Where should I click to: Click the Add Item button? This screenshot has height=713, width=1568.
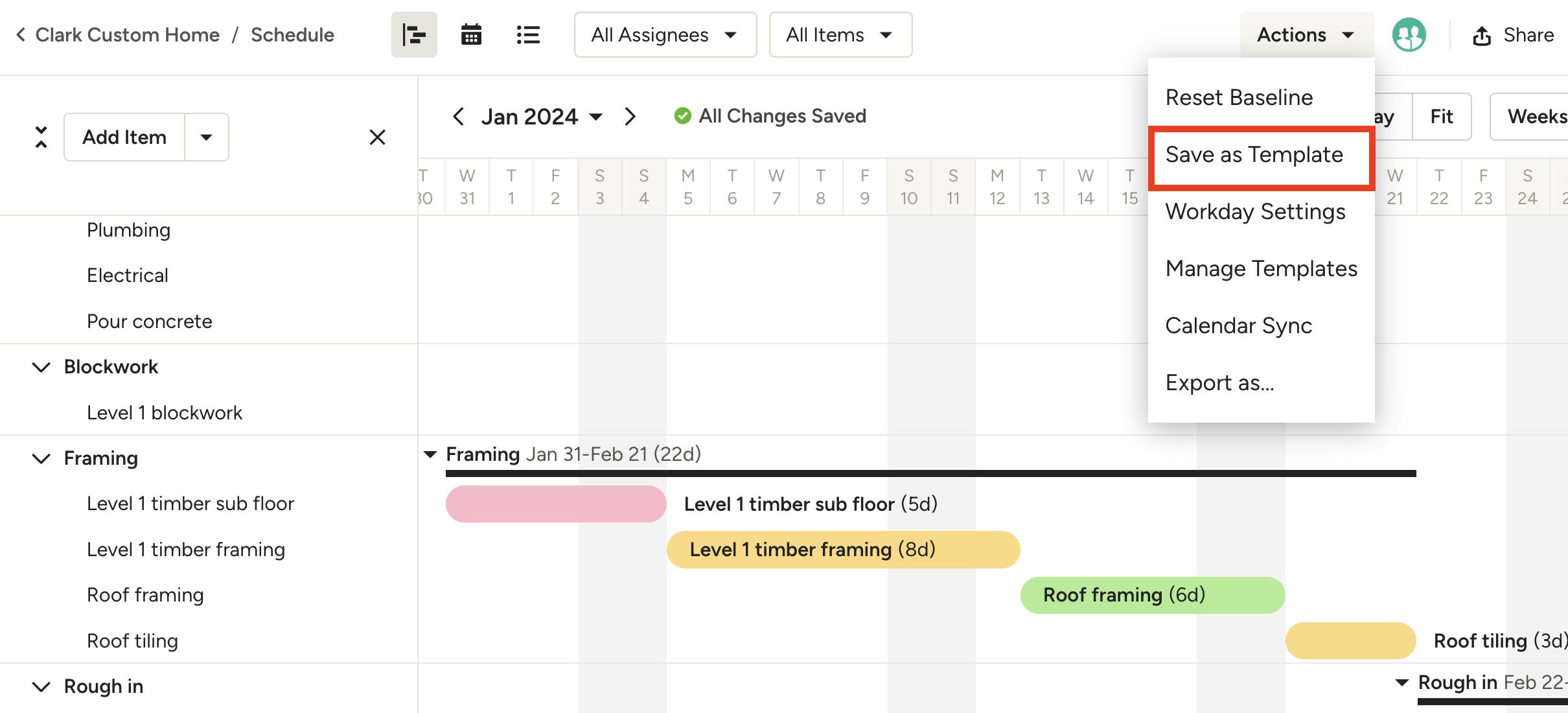(x=124, y=137)
